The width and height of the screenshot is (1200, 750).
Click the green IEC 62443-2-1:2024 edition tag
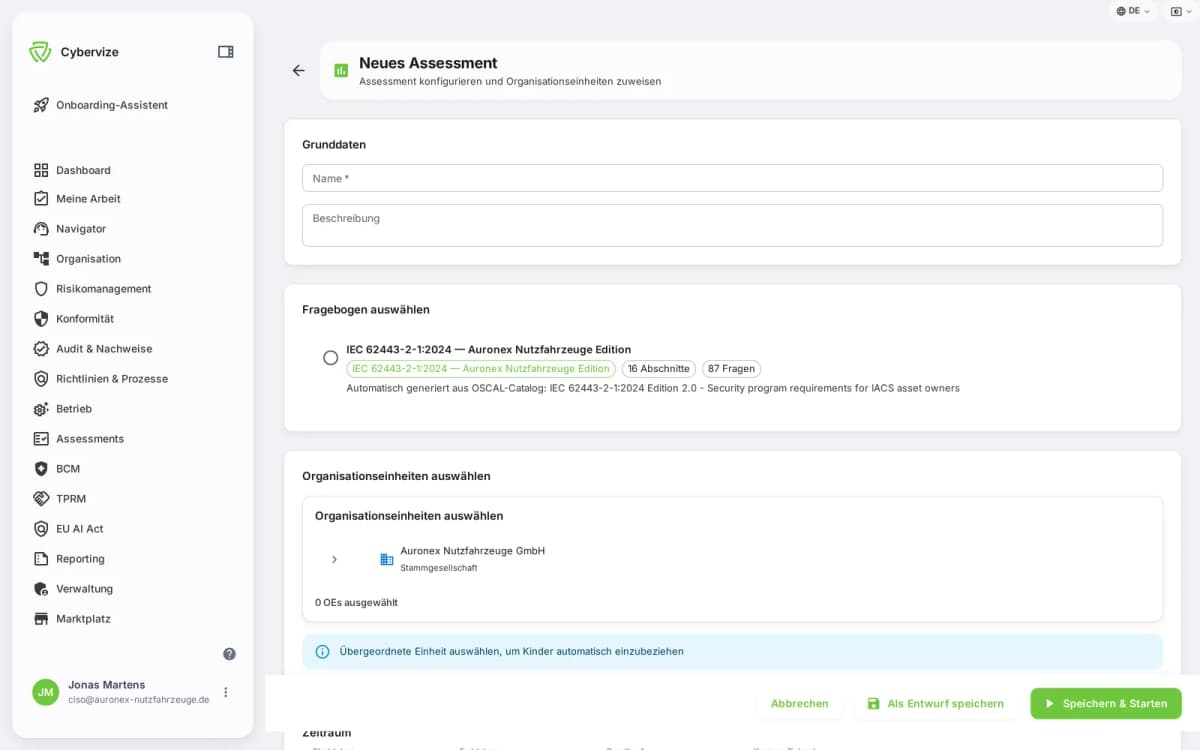pyautogui.click(x=481, y=369)
